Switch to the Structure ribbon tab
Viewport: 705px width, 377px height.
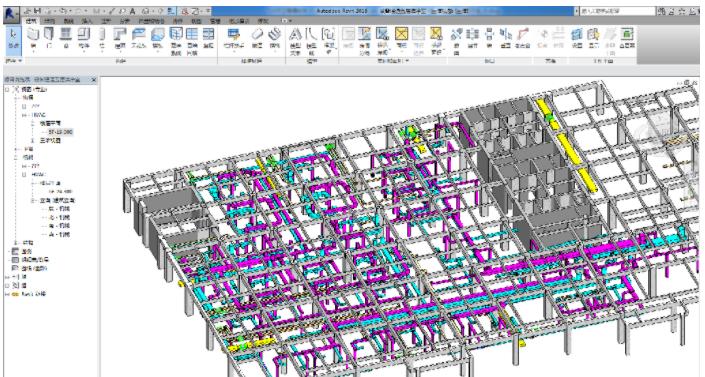click(x=49, y=21)
